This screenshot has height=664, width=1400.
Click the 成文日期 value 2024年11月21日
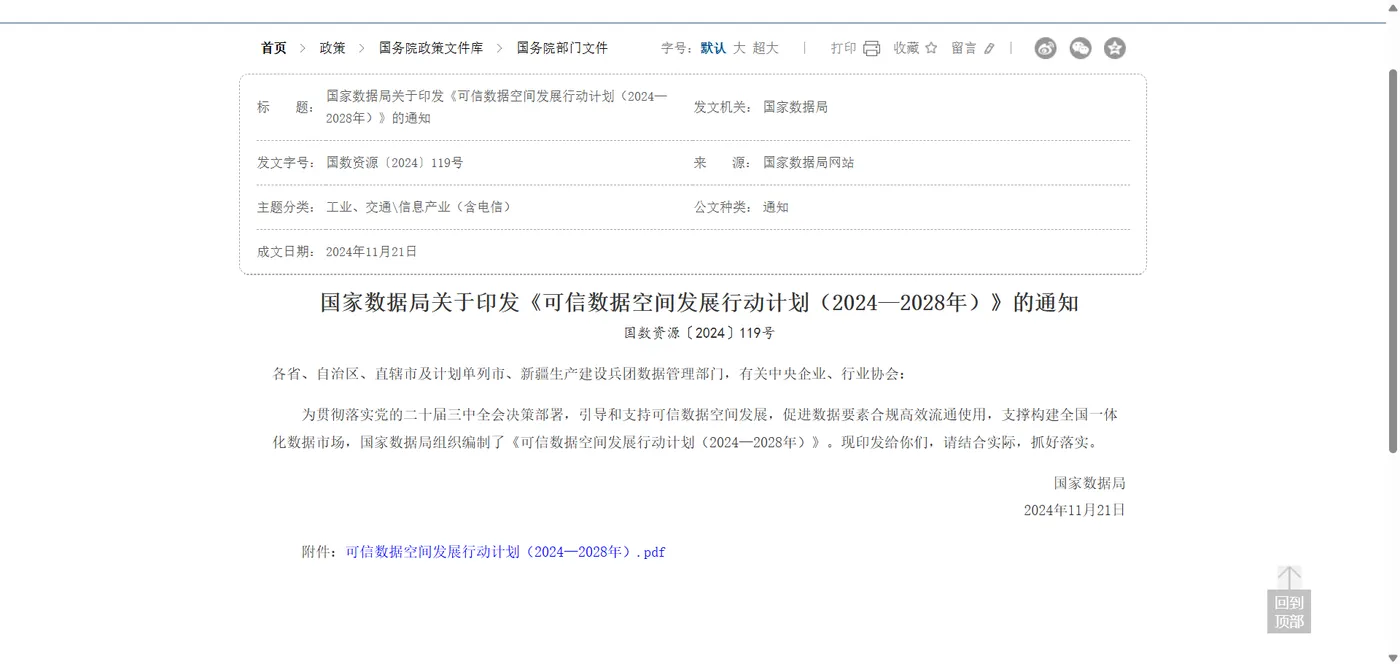pos(371,252)
